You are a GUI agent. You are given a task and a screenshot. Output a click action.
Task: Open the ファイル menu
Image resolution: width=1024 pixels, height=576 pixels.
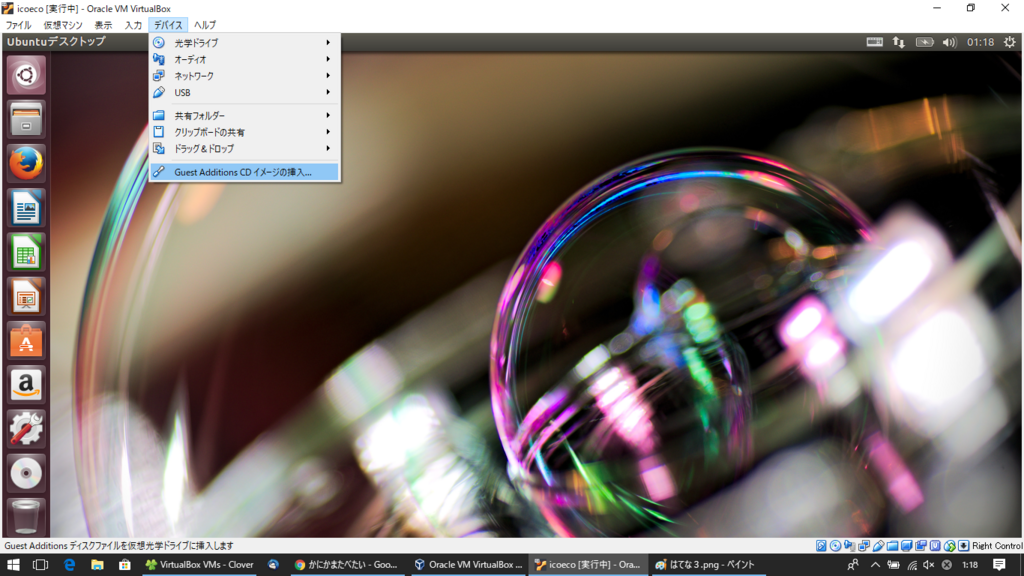coord(18,25)
